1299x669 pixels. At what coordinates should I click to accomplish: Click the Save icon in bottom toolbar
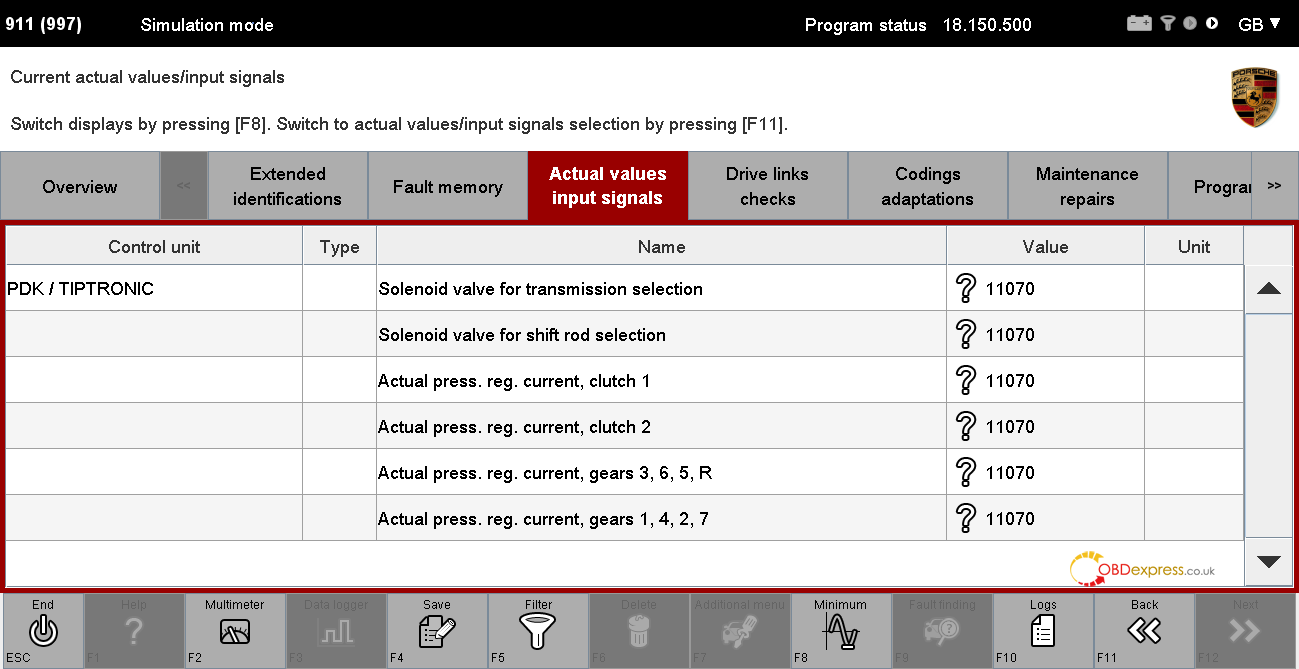[437, 631]
